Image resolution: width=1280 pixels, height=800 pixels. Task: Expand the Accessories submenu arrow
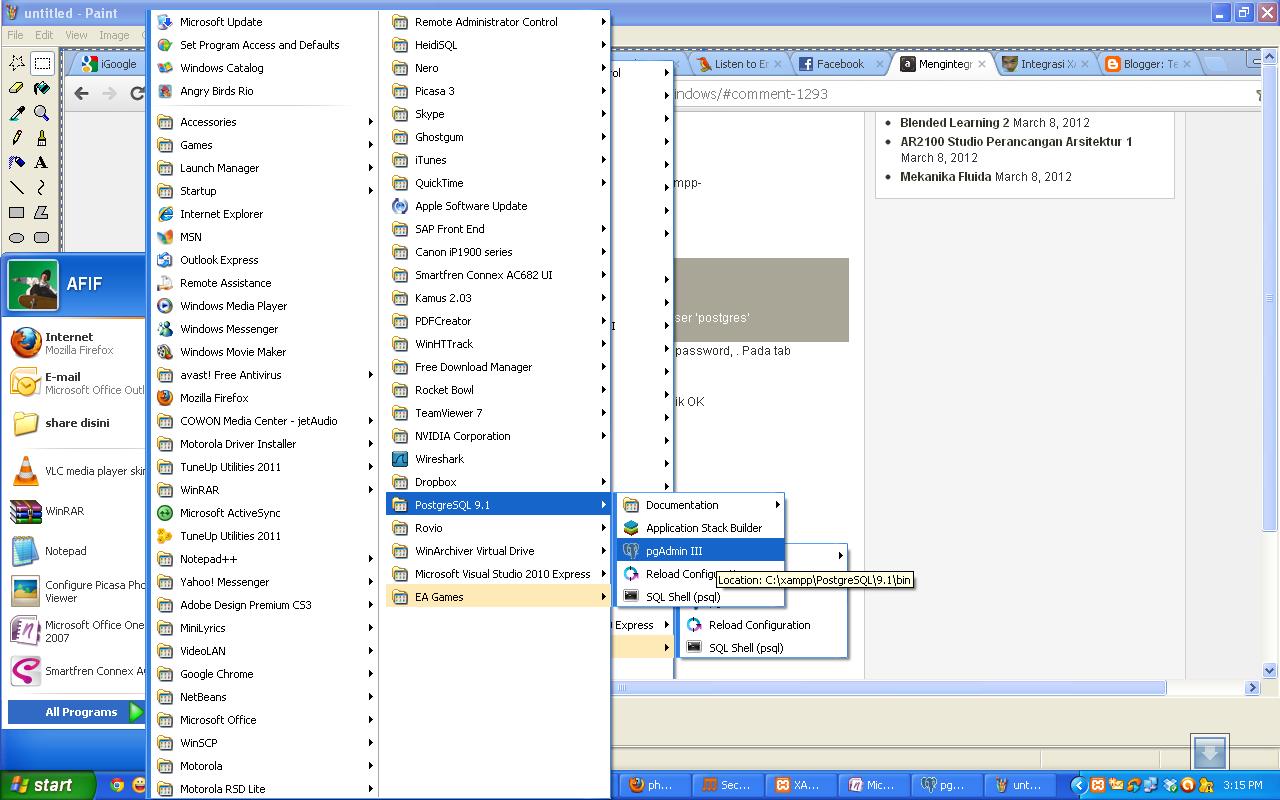(x=370, y=122)
